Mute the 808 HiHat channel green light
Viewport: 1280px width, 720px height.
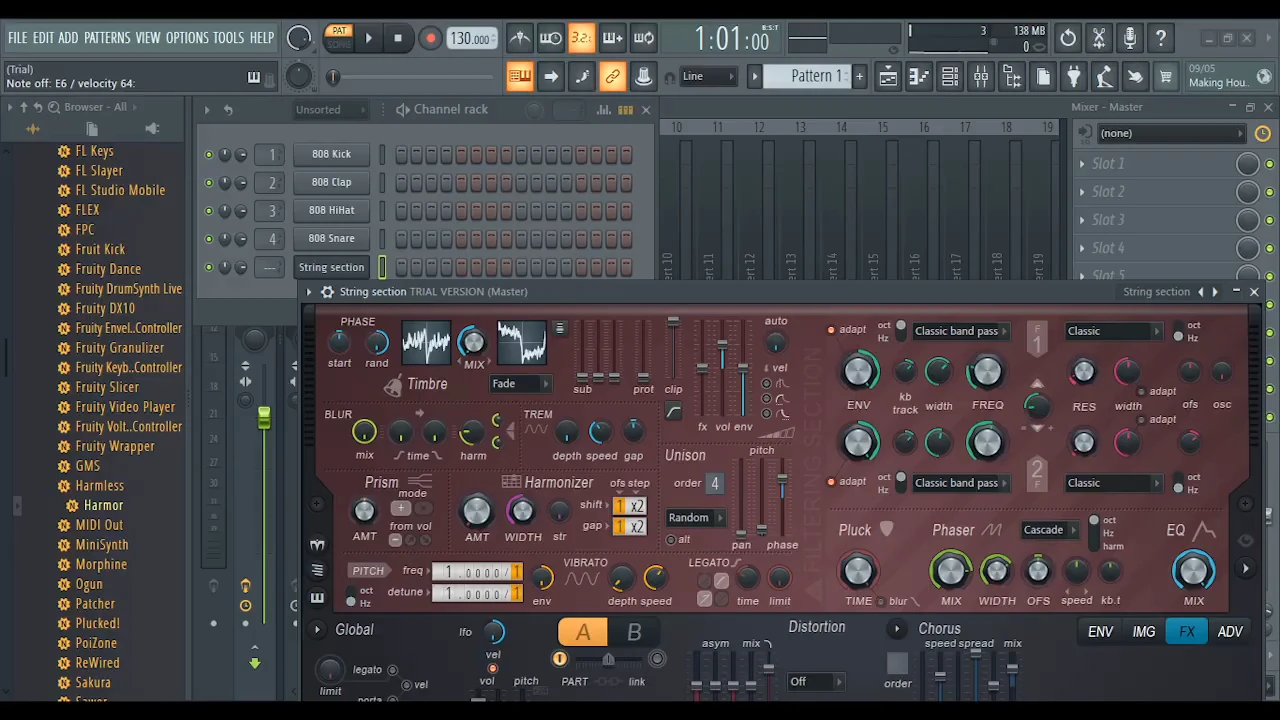(209, 211)
